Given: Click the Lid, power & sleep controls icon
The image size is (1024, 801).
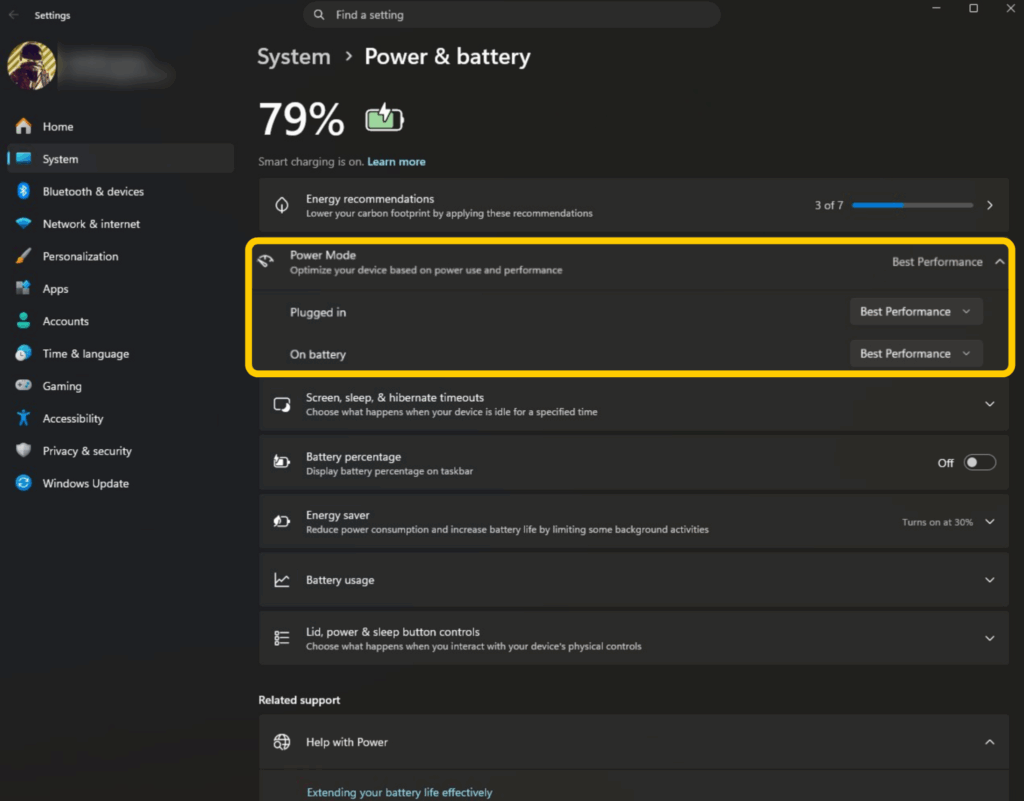Looking at the screenshot, I should pyautogui.click(x=281, y=638).
